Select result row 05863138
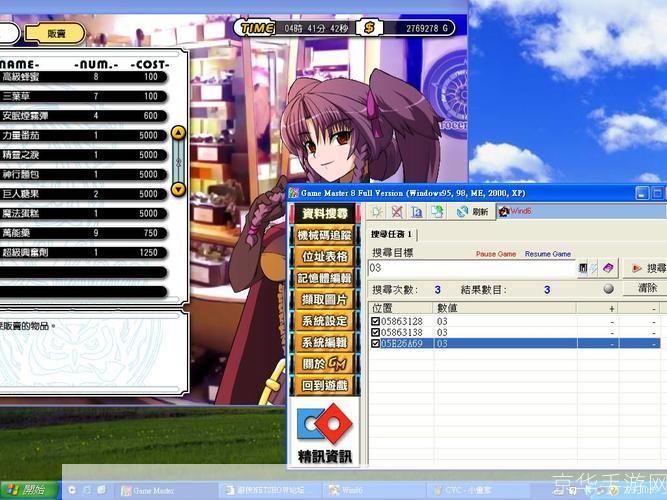Image resolution: width=667 pixels, height=500 pixels. point(515,332)
